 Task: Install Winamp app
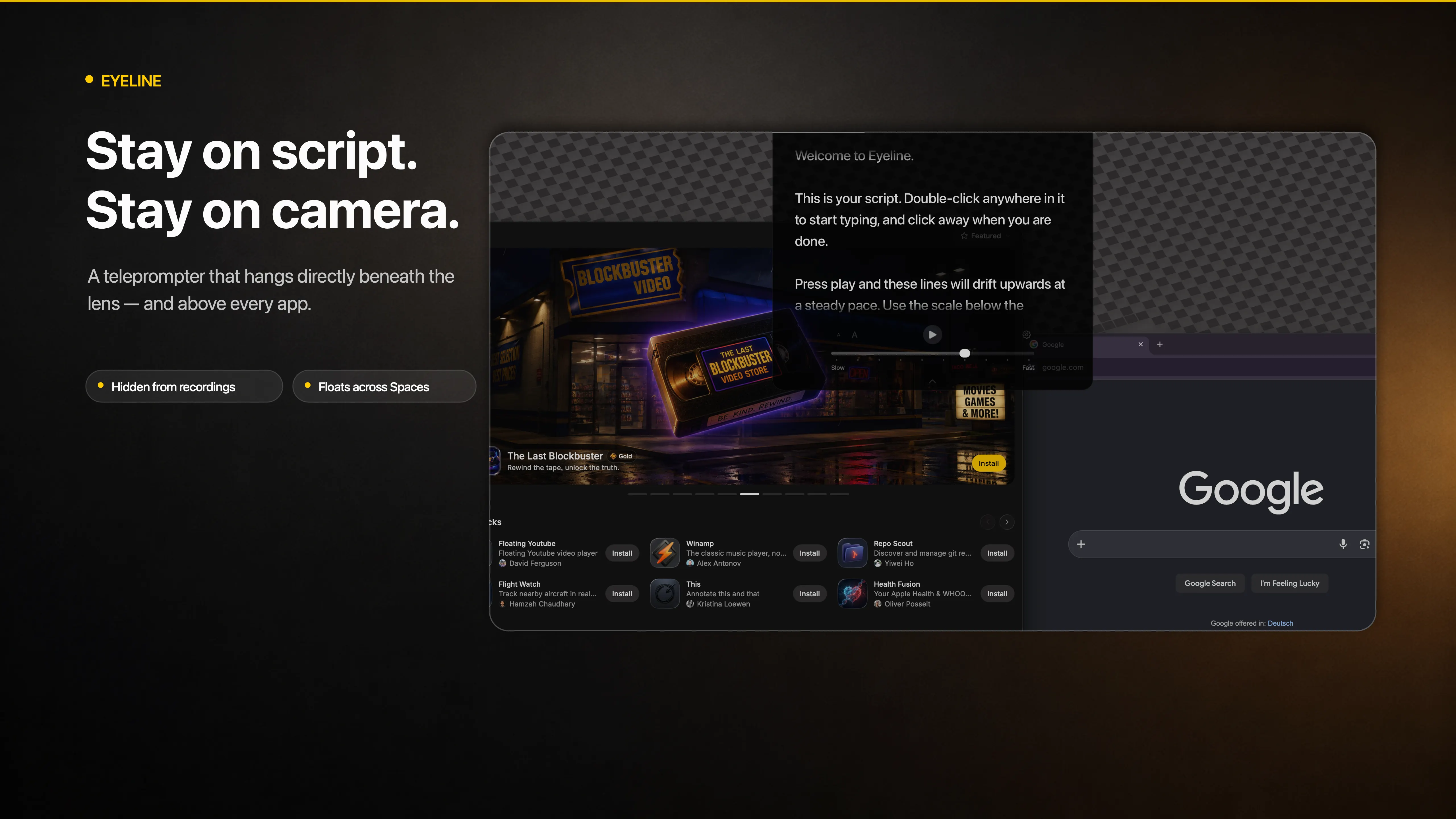point(809,553)
